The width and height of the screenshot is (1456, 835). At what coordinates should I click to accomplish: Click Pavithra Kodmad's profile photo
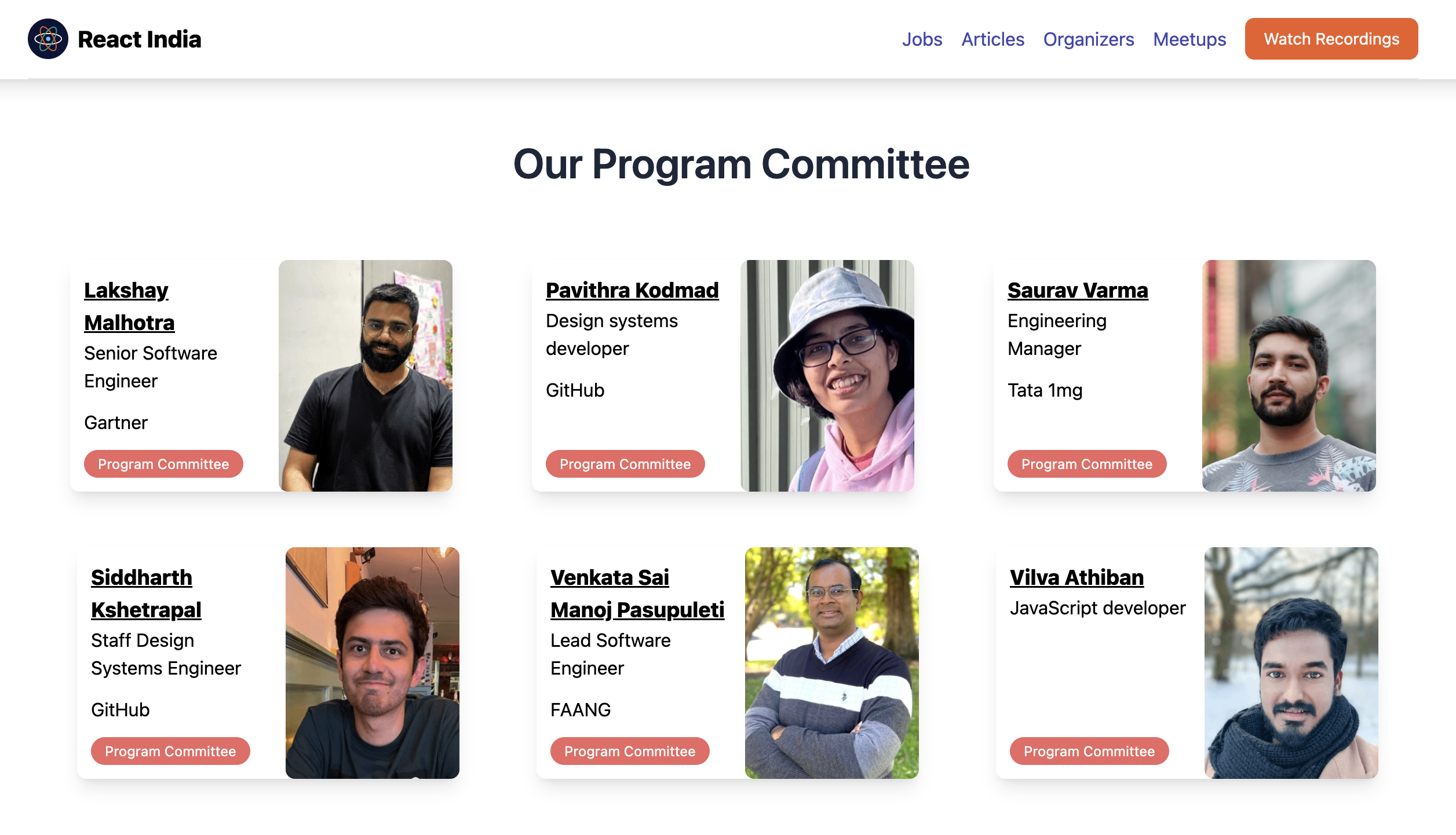827,375
